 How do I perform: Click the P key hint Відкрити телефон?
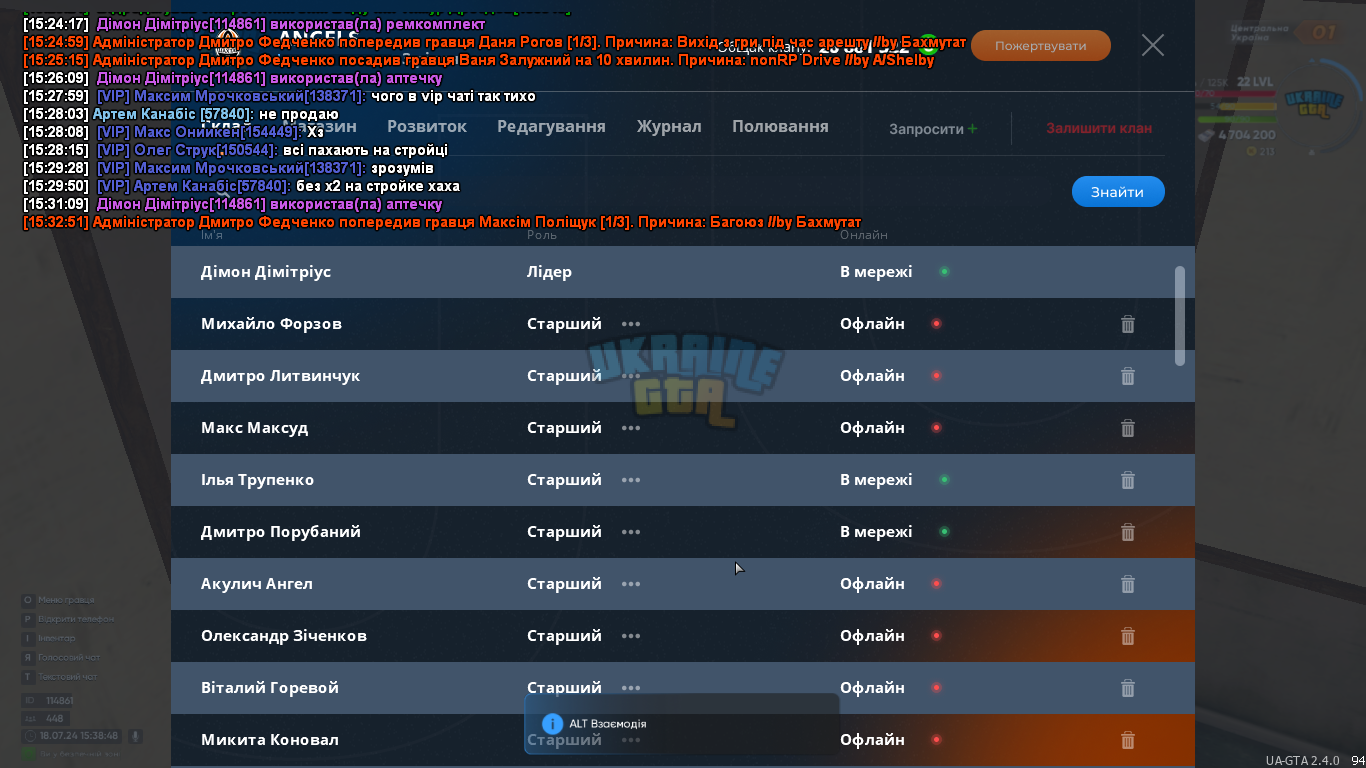coord(68,619)
